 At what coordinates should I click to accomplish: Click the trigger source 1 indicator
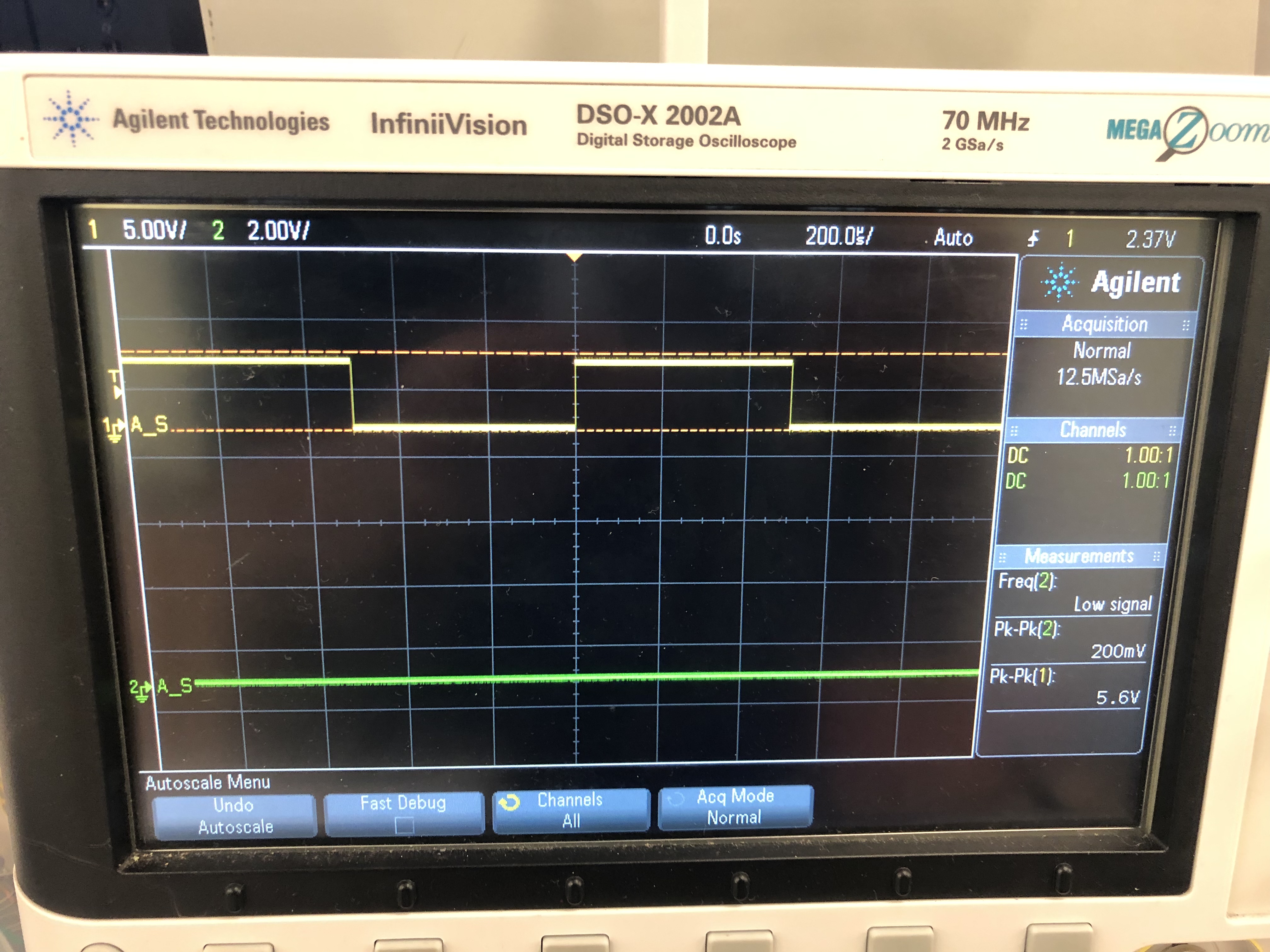1070,239
